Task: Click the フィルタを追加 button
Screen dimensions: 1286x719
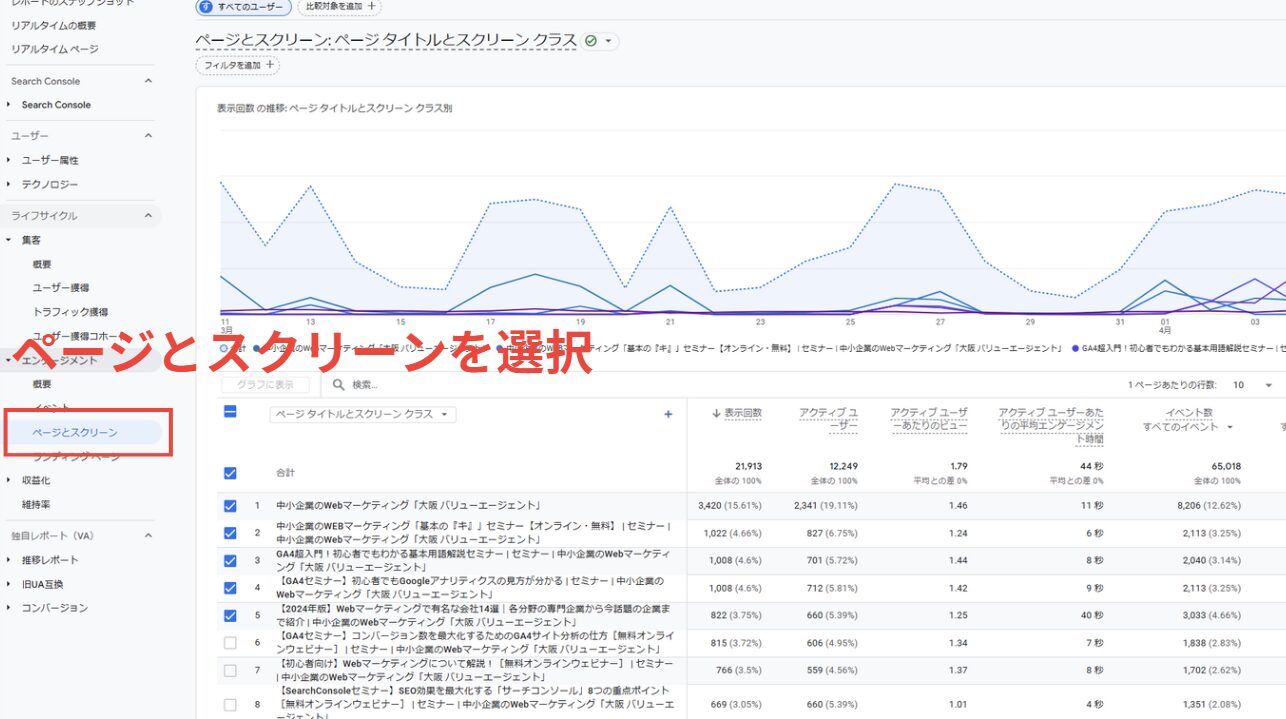Action: [238, 65]
